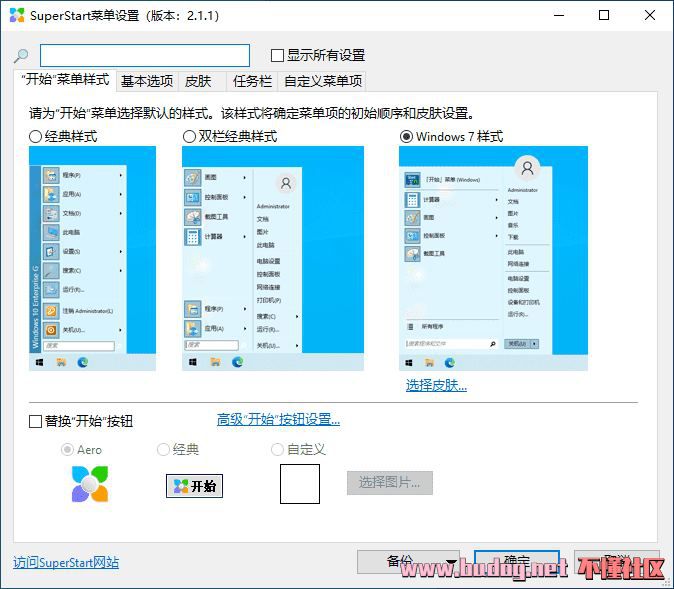
Task: Go to the 任务栏 tab
Action: [x=252, y=82]
